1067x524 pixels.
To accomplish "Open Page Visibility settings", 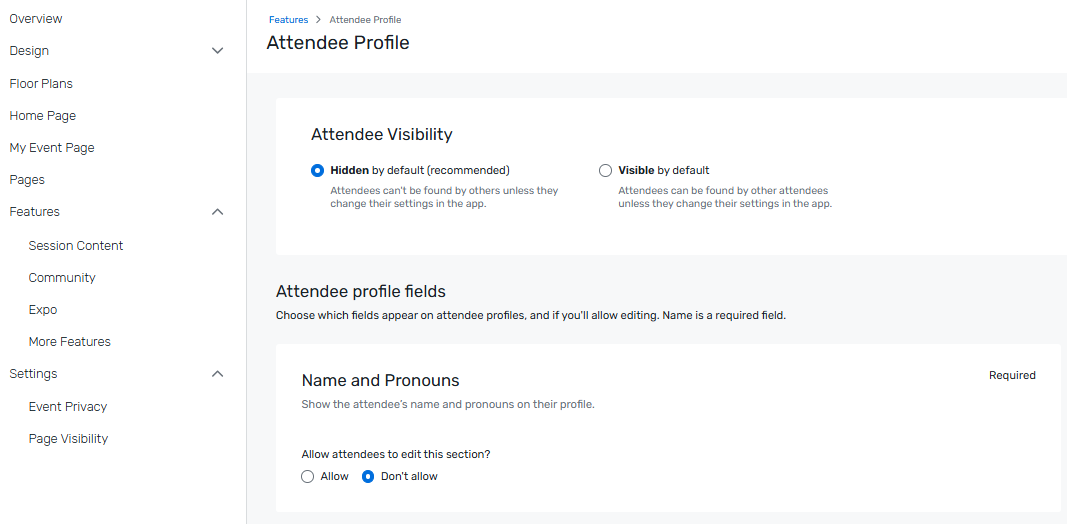I will tap(68, 439).
